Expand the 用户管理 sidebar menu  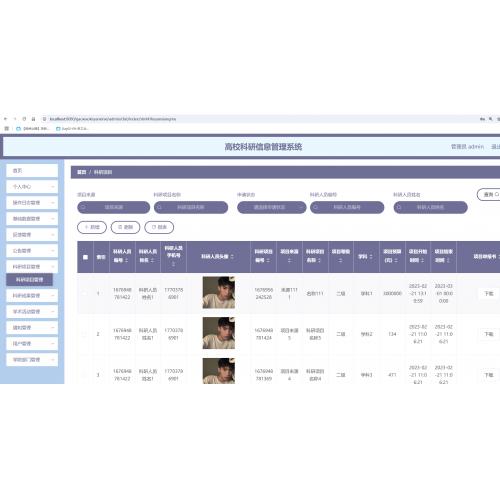point(32,344)
